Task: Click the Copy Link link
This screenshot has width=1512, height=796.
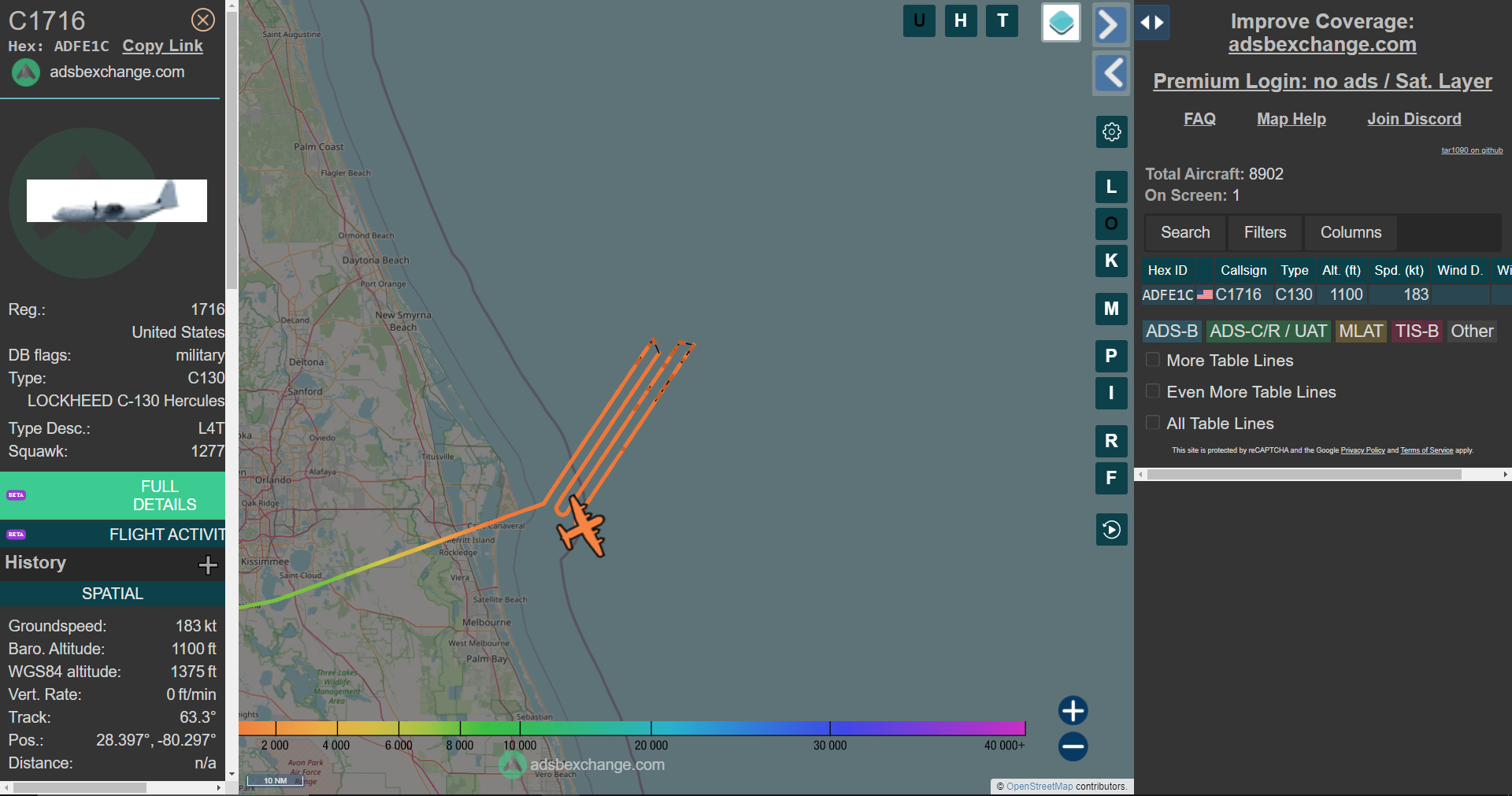Action: click(162, 46)
